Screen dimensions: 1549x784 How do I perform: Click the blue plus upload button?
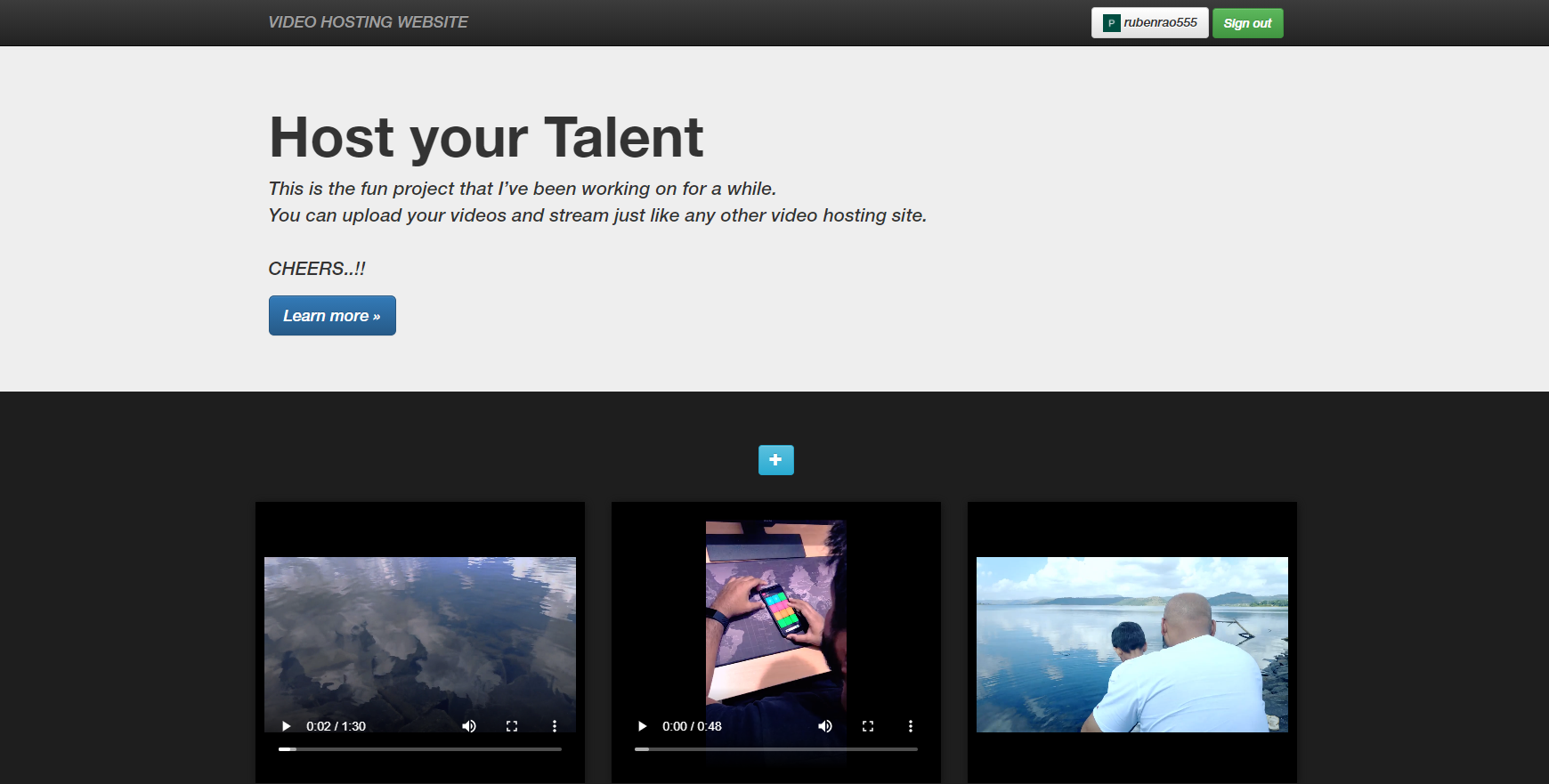(776, 460)
